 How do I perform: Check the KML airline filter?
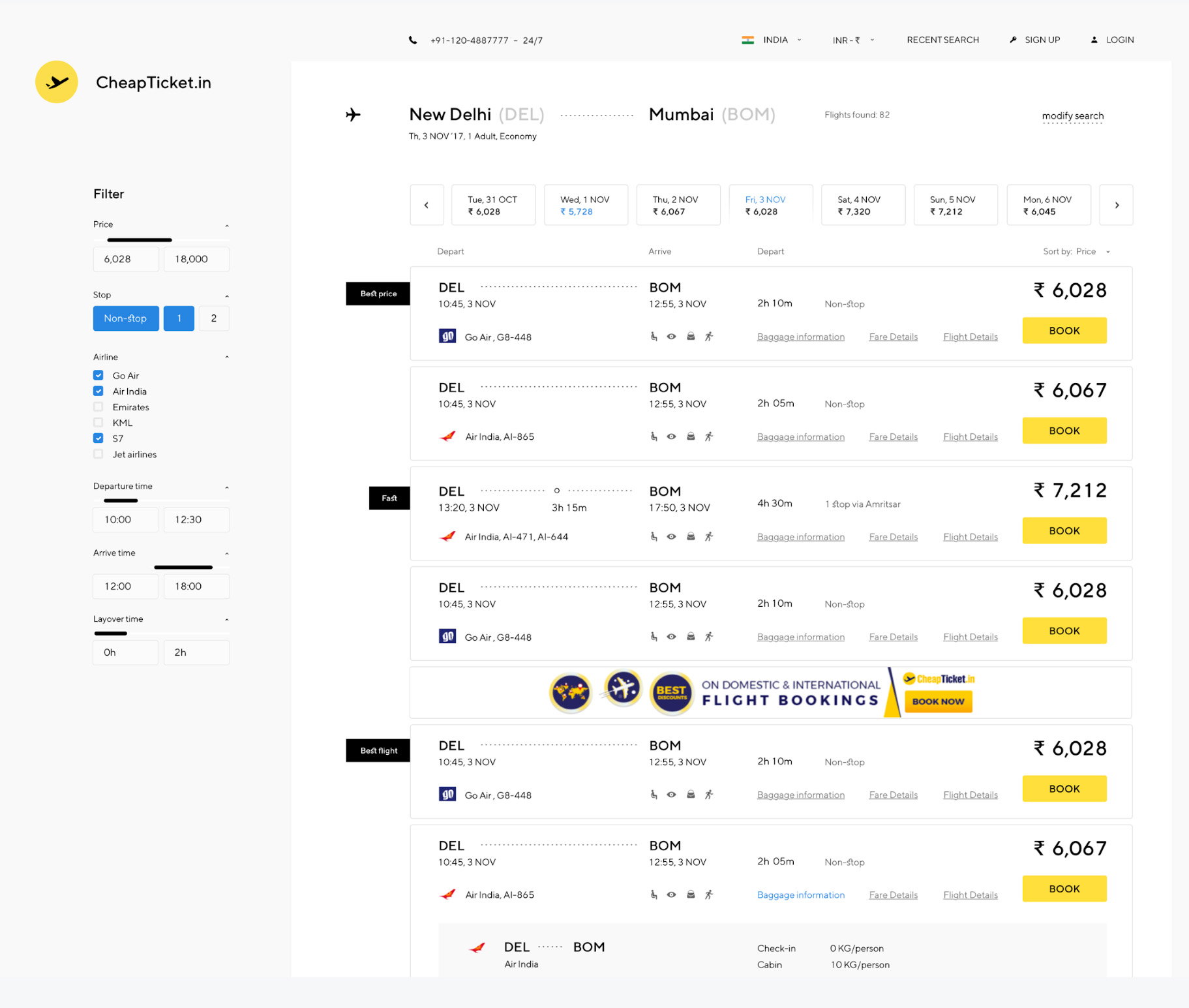click(98, 422)
